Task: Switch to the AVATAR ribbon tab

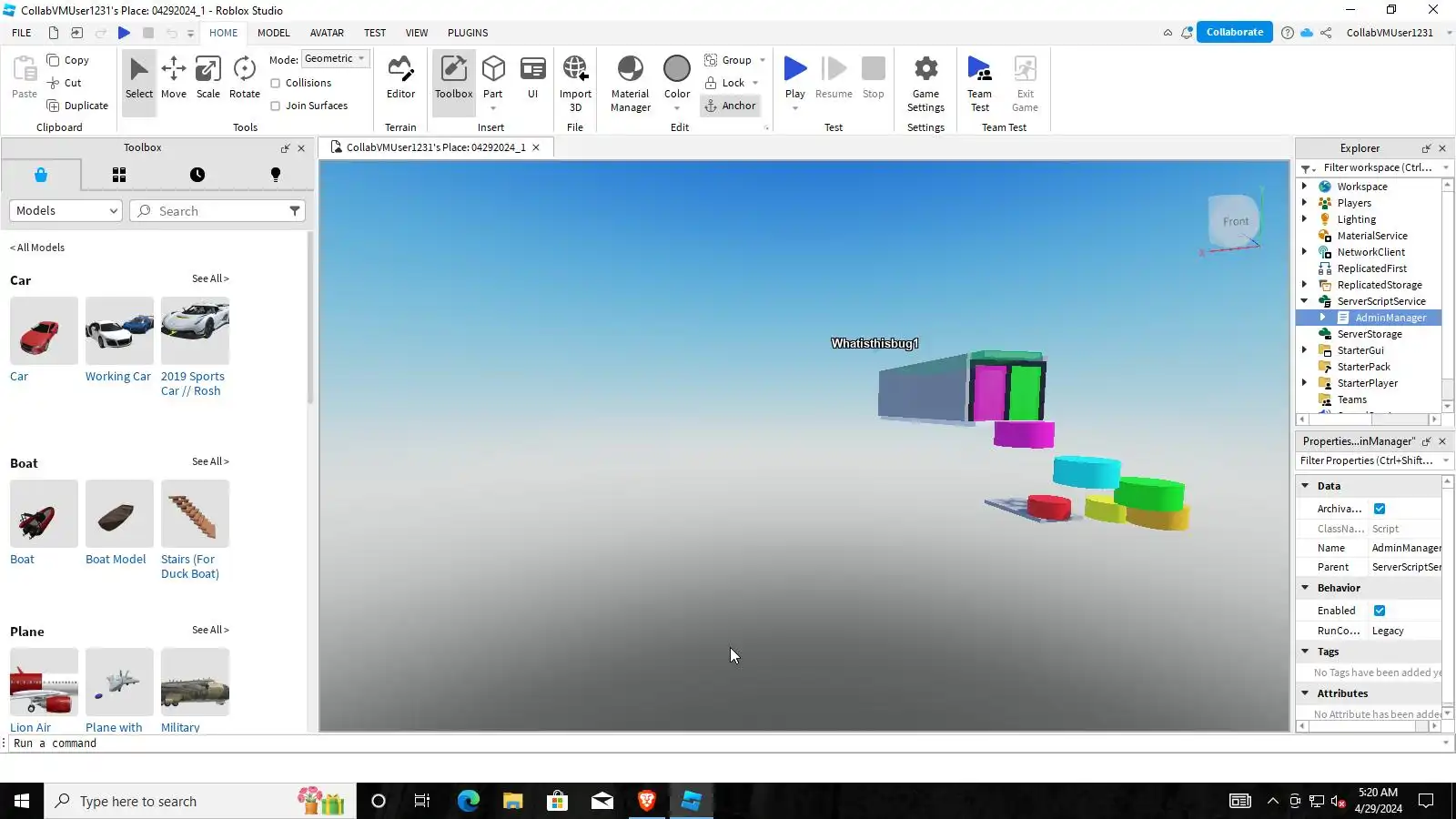Action: tap(327, 33)
